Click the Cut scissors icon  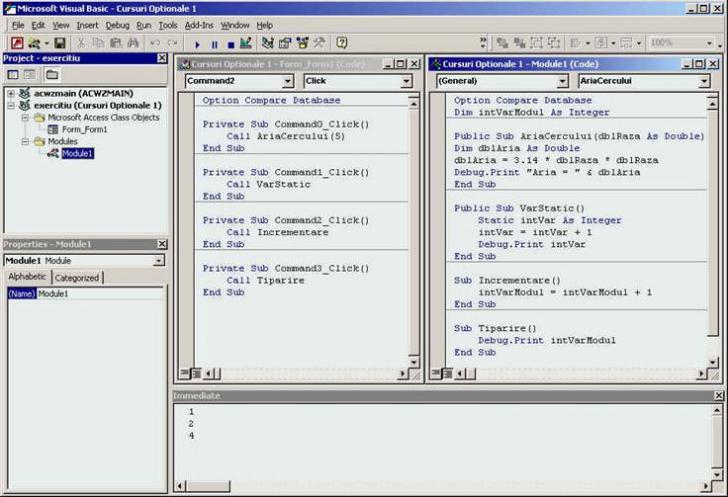click(x=81, y=43)
